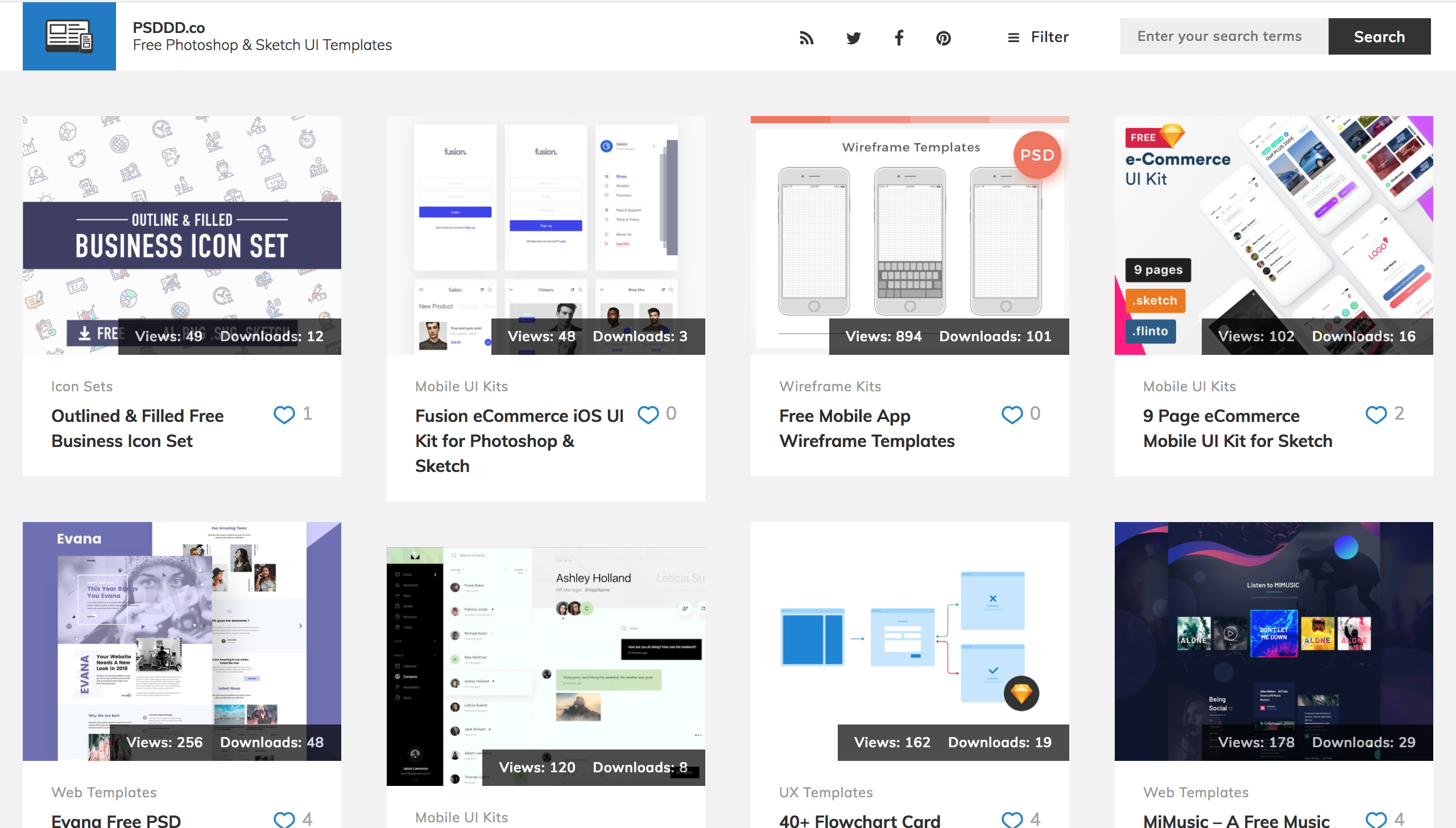
Task: Like the 40+ Flowchart Card item
Action: (1012, 819)
